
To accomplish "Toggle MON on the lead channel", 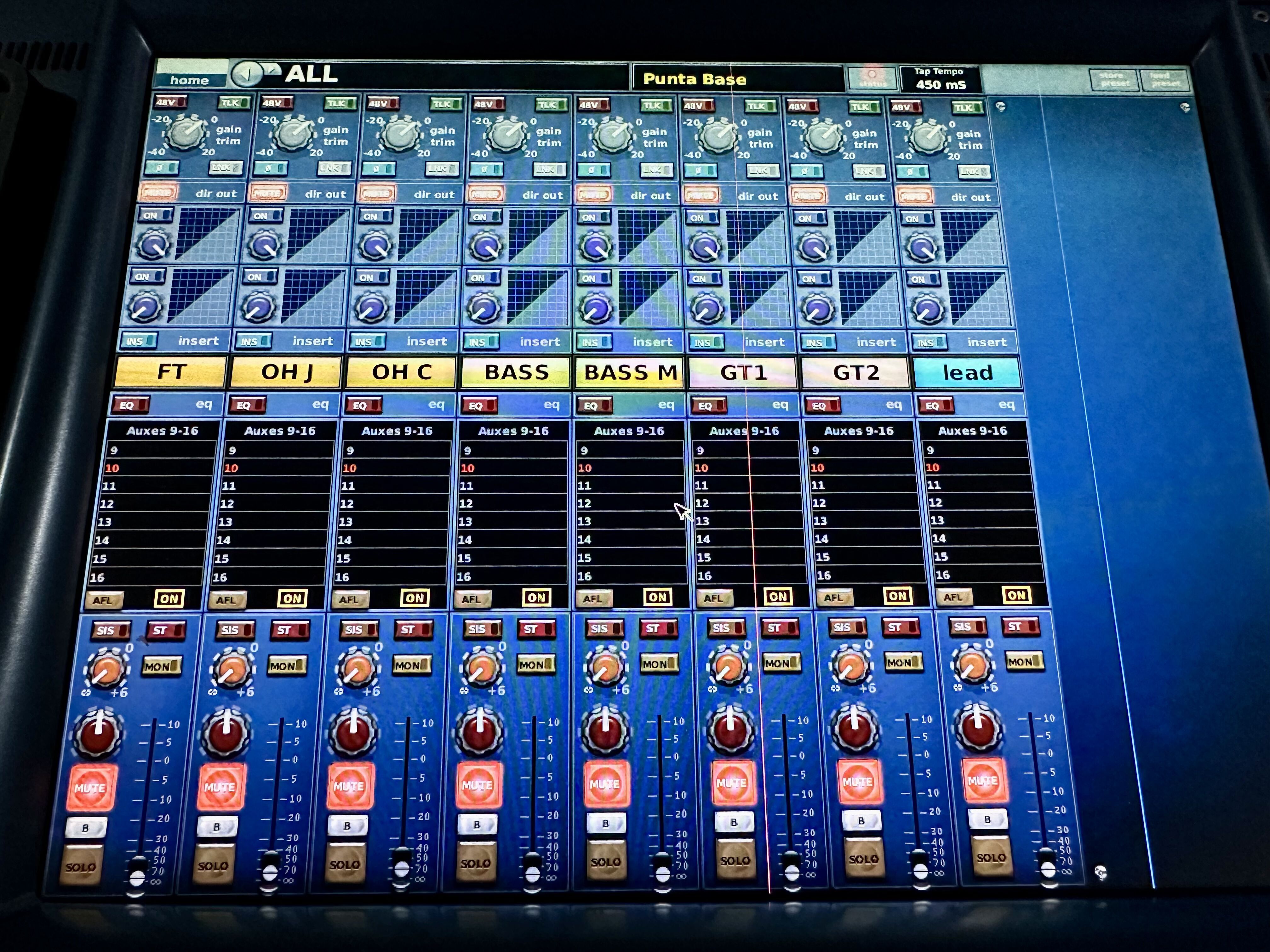I will click(x=1024, y=662).
